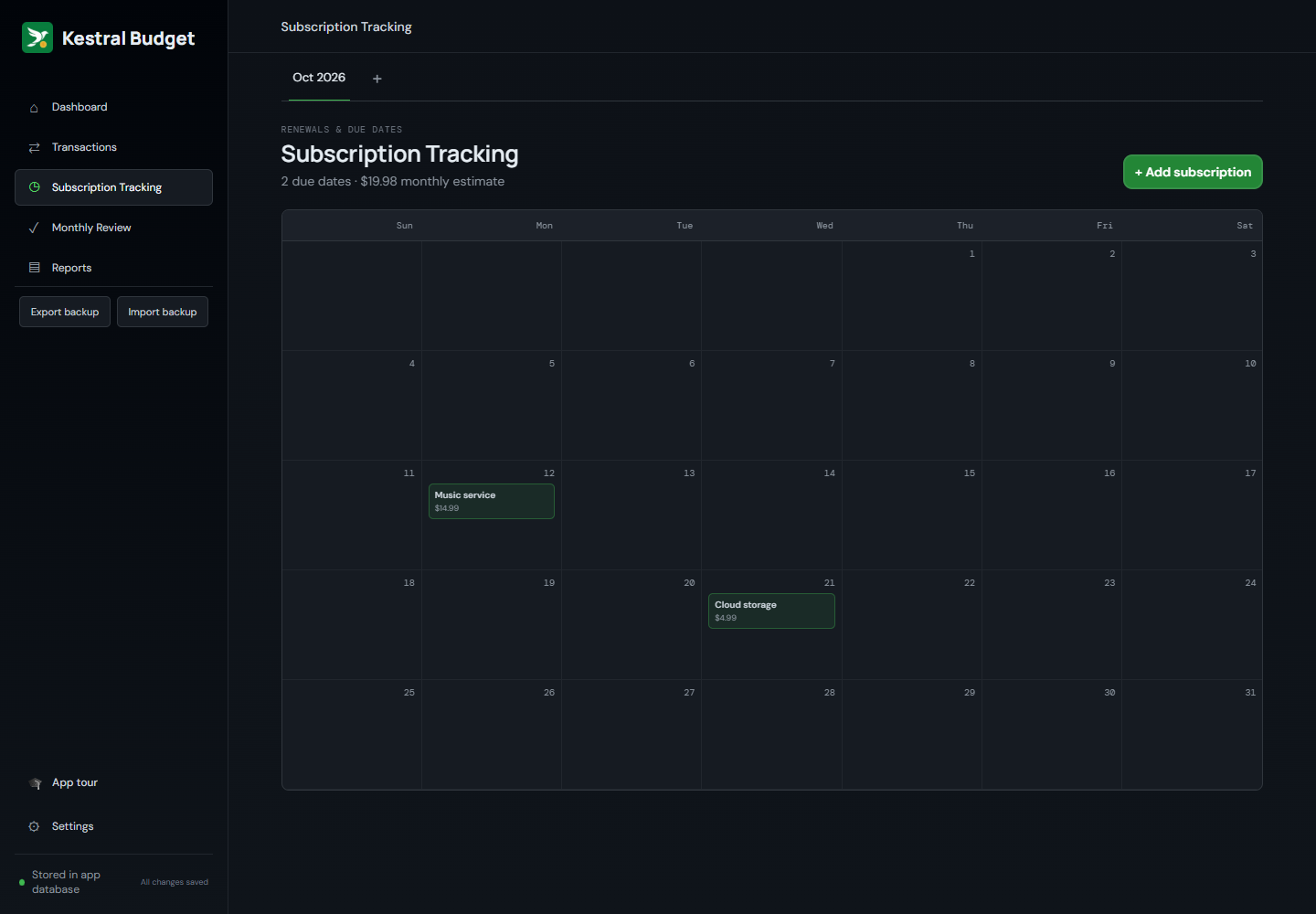Open the Dashboard page

pos(113,107)
